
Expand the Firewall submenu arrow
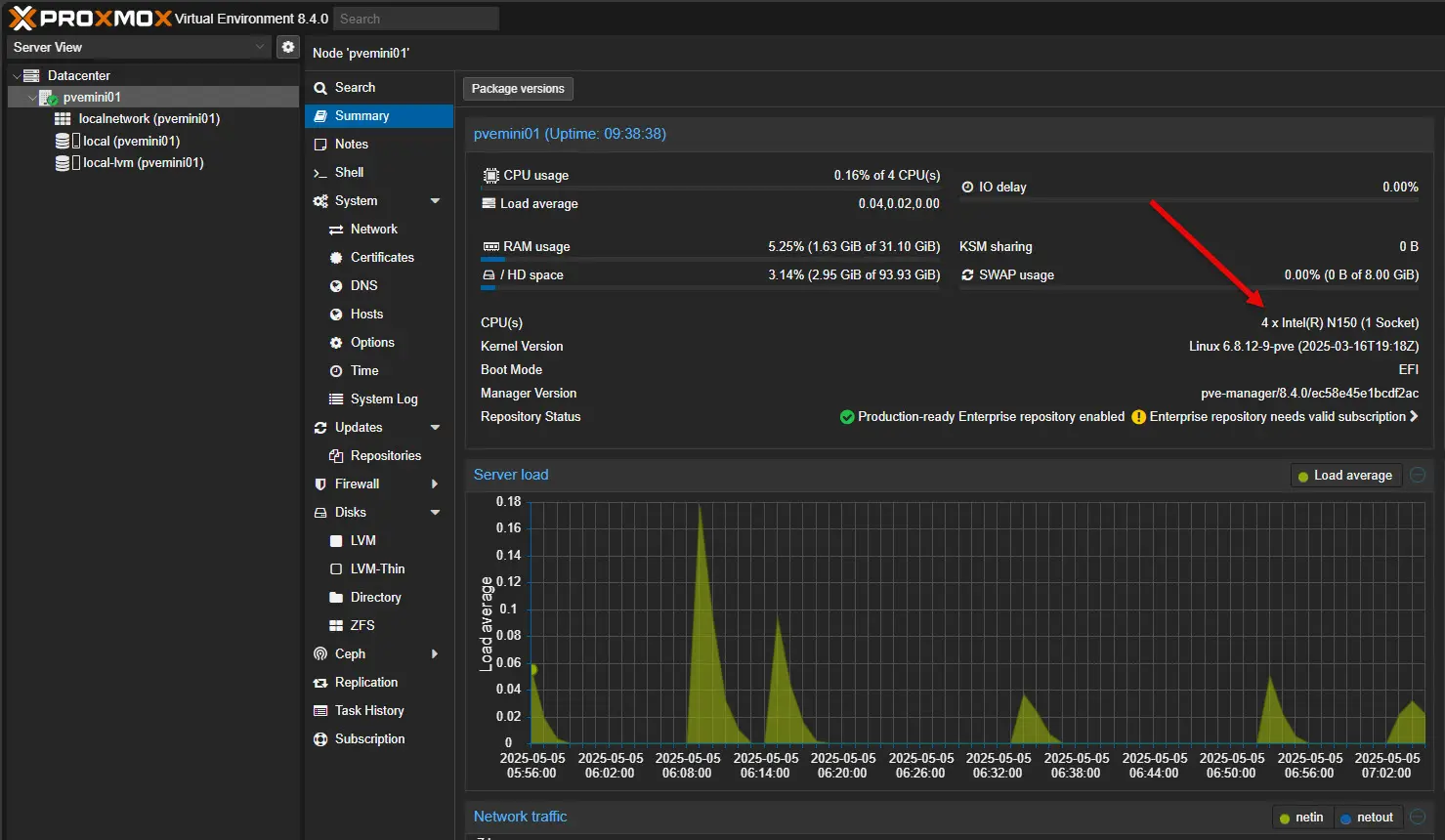[435, 483]
